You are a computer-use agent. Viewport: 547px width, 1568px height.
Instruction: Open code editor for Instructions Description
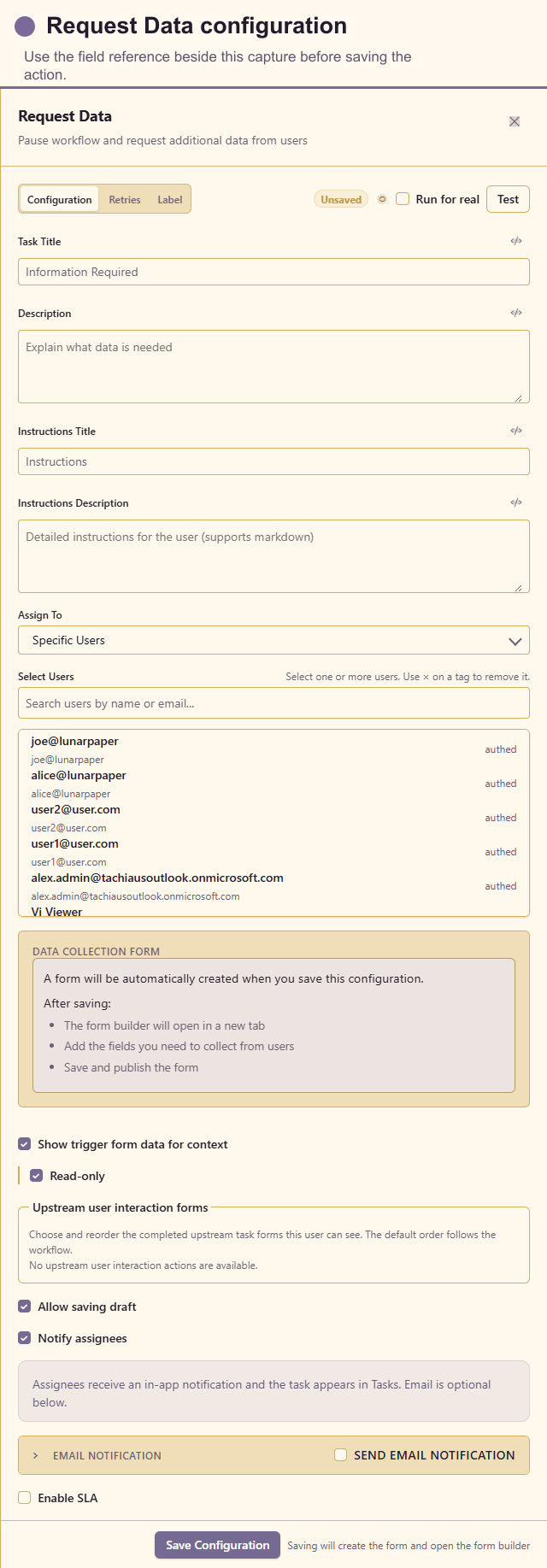click(x=516, y=502)
